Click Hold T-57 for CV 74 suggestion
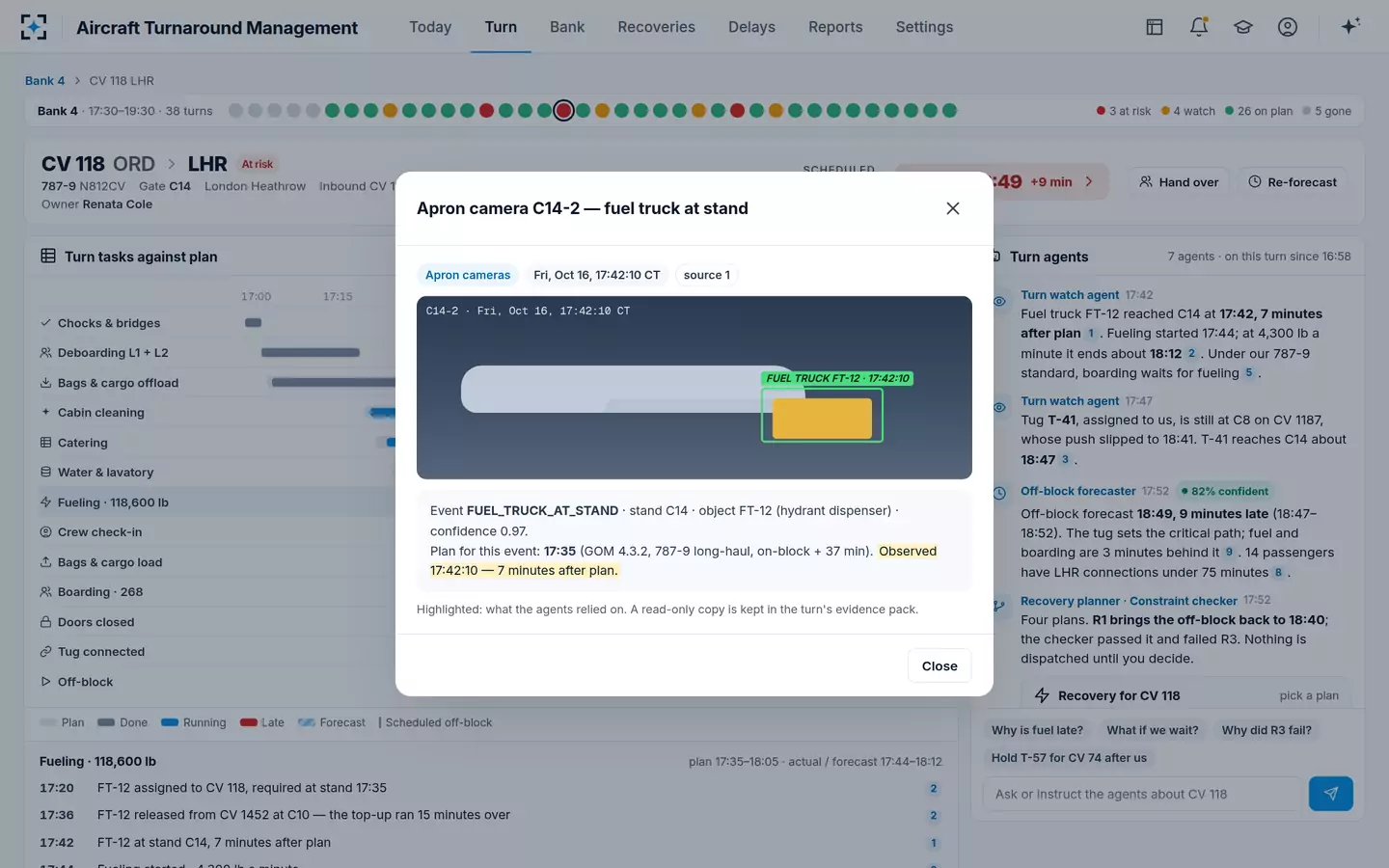The width and height of the screenshot is (1389, 868). [1069, 758]
